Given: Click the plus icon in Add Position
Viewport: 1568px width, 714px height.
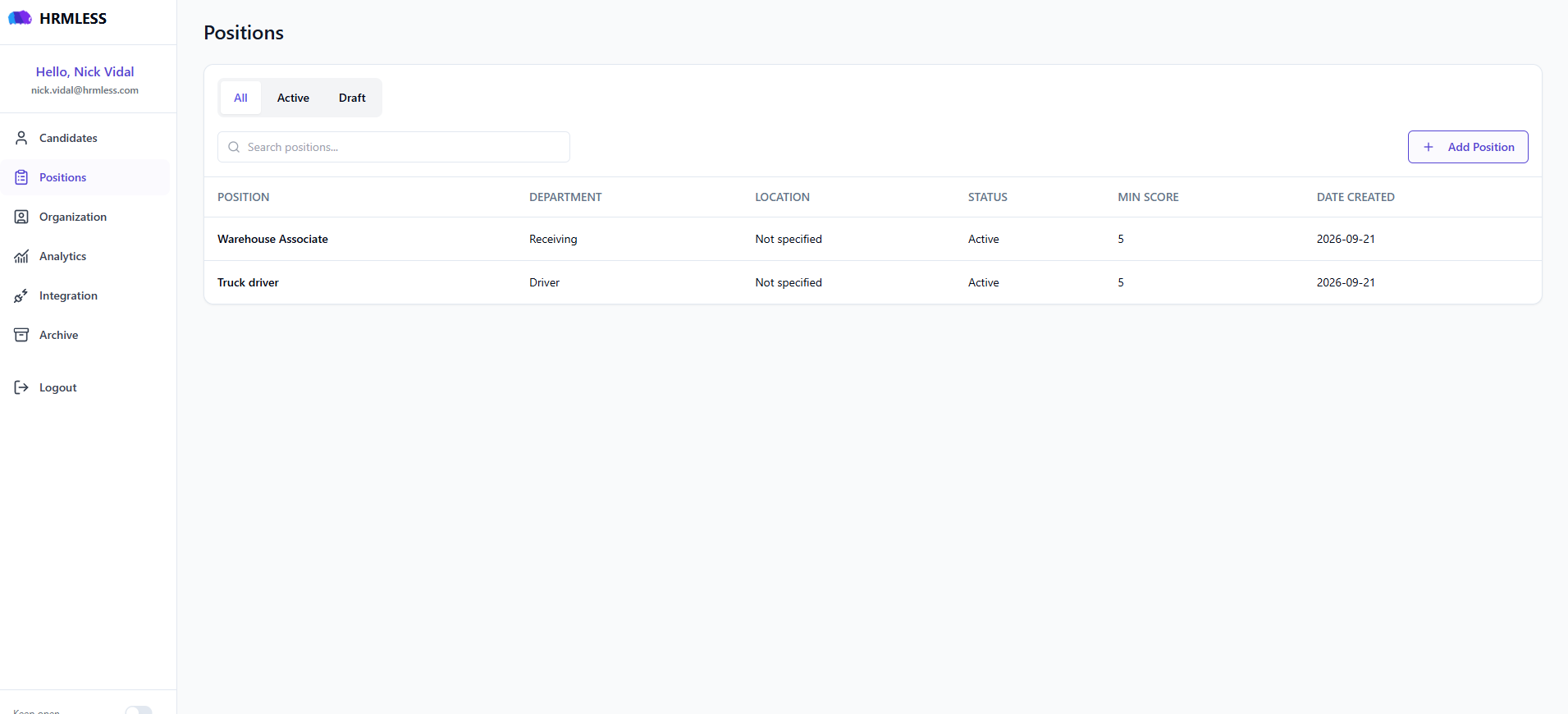Looking at the screenshot, I should [1429, 147].
